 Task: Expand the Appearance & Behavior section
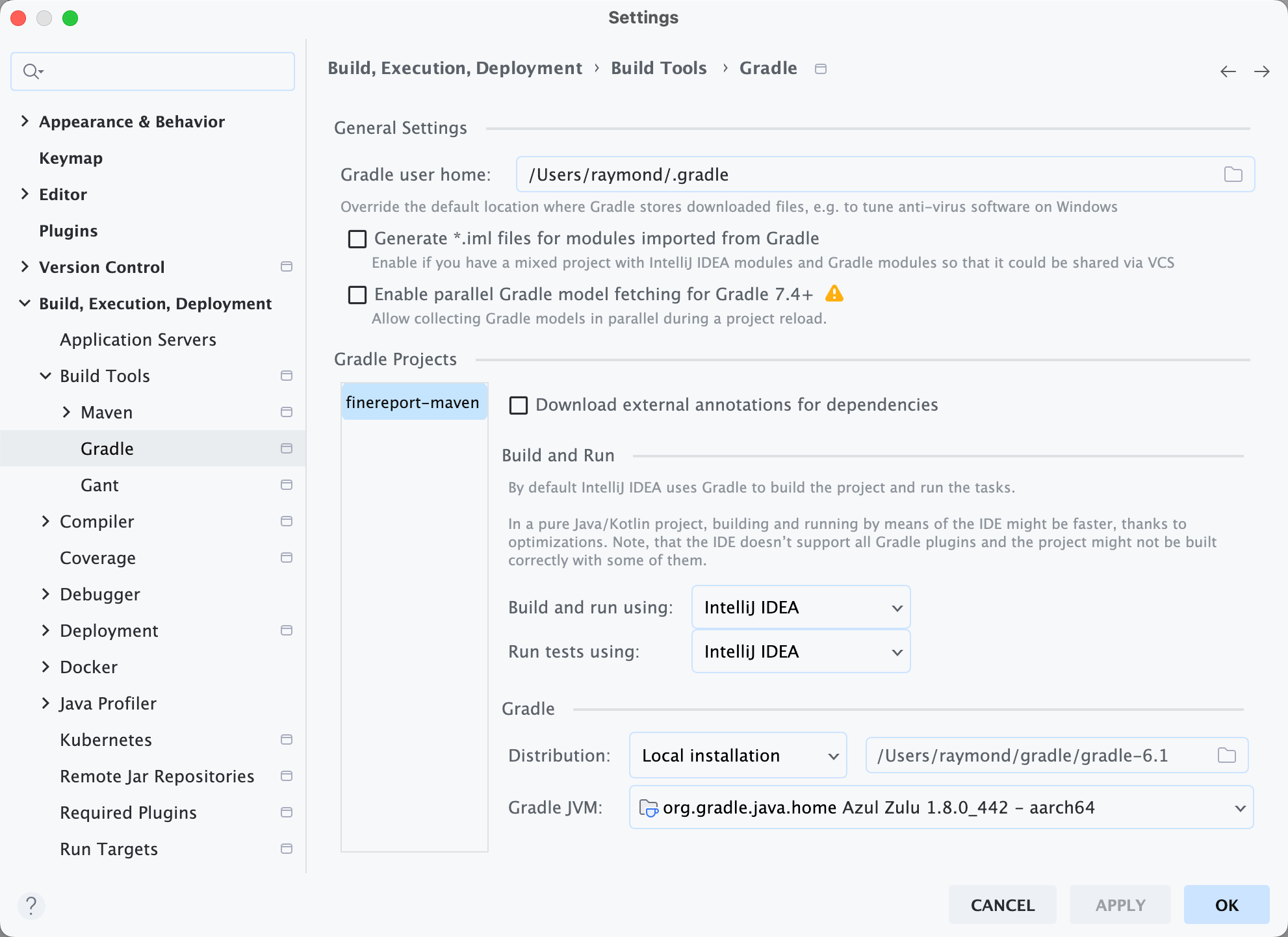(x=25, y=121)
